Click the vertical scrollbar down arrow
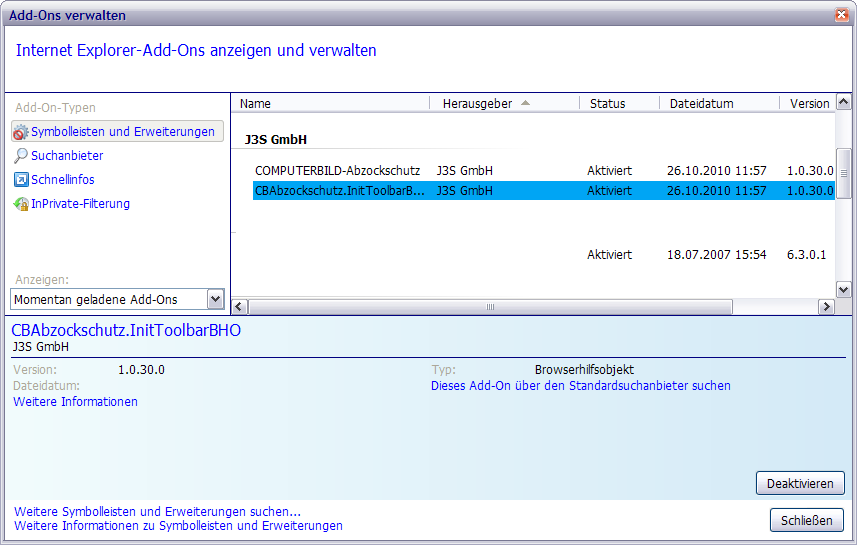Viewport: 857px width, 545px height. pos(843,290)
